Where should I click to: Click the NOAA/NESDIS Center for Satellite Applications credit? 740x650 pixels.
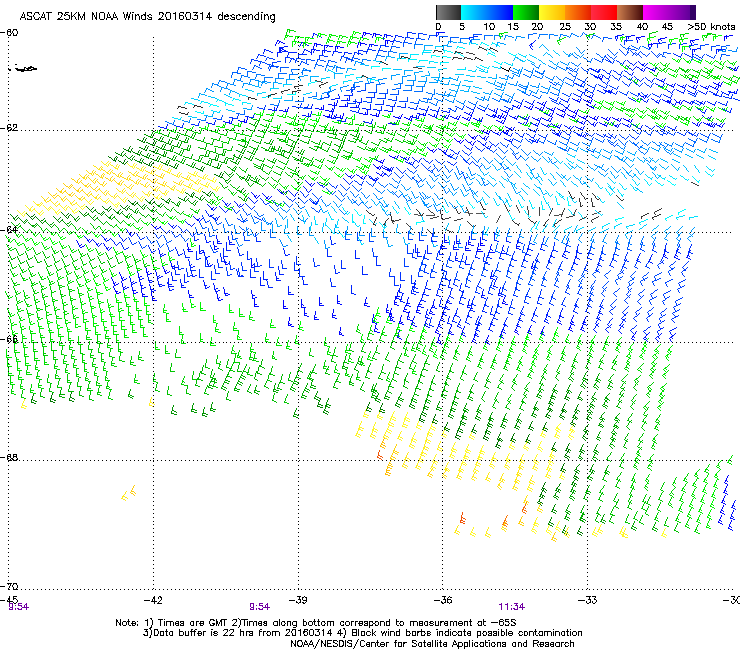point(432,643)
